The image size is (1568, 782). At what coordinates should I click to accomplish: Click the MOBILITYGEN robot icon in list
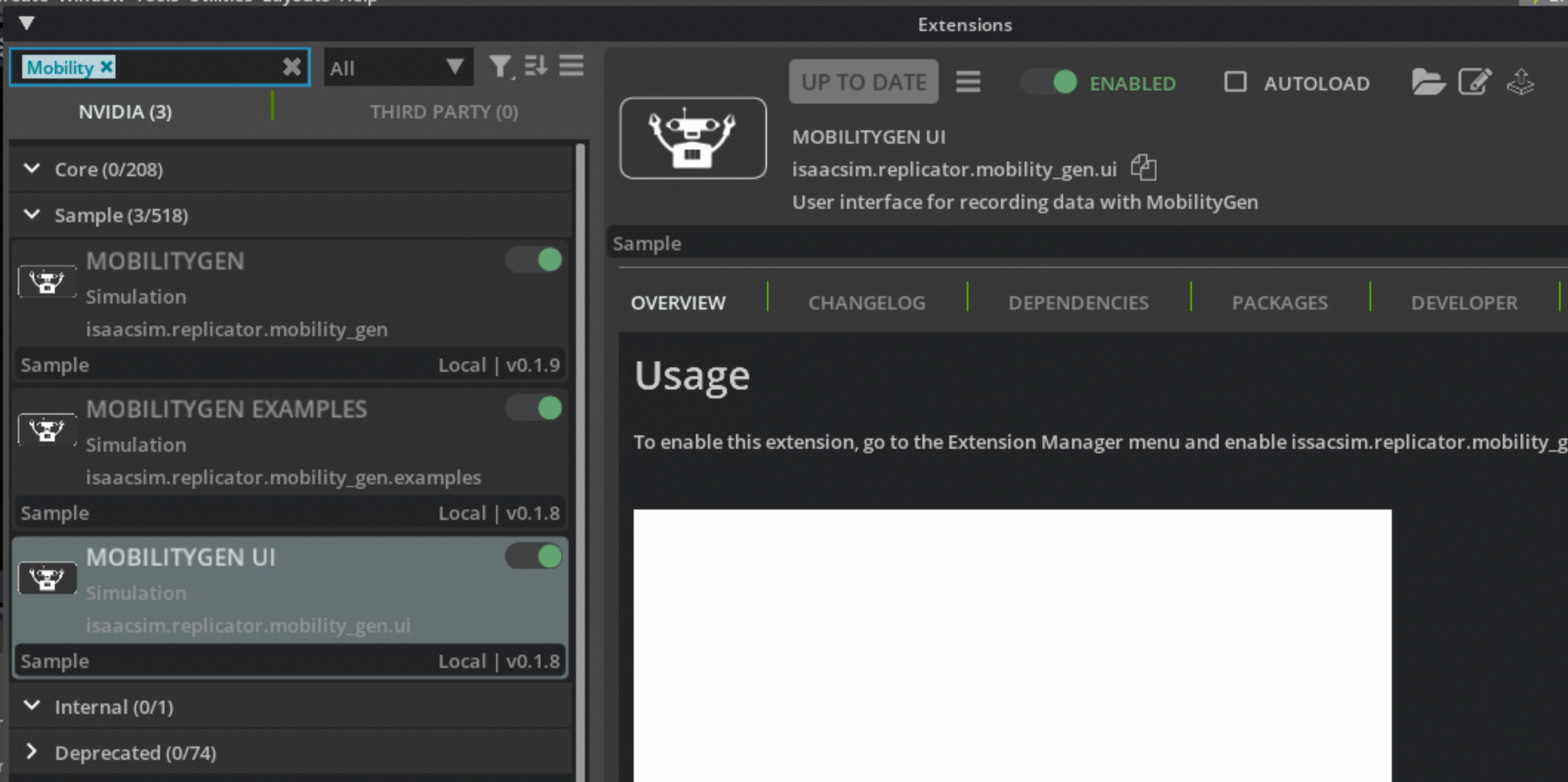point(47,281)
